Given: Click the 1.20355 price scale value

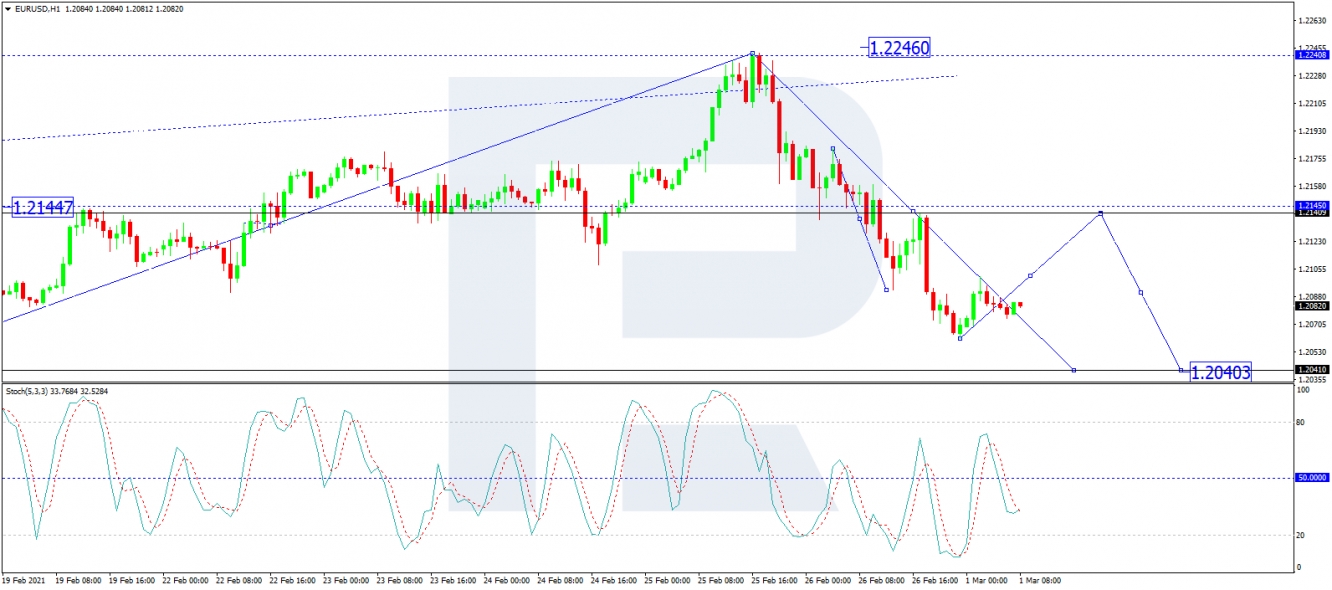Looking at the screenshot, I should click(x=1311, y=380).
